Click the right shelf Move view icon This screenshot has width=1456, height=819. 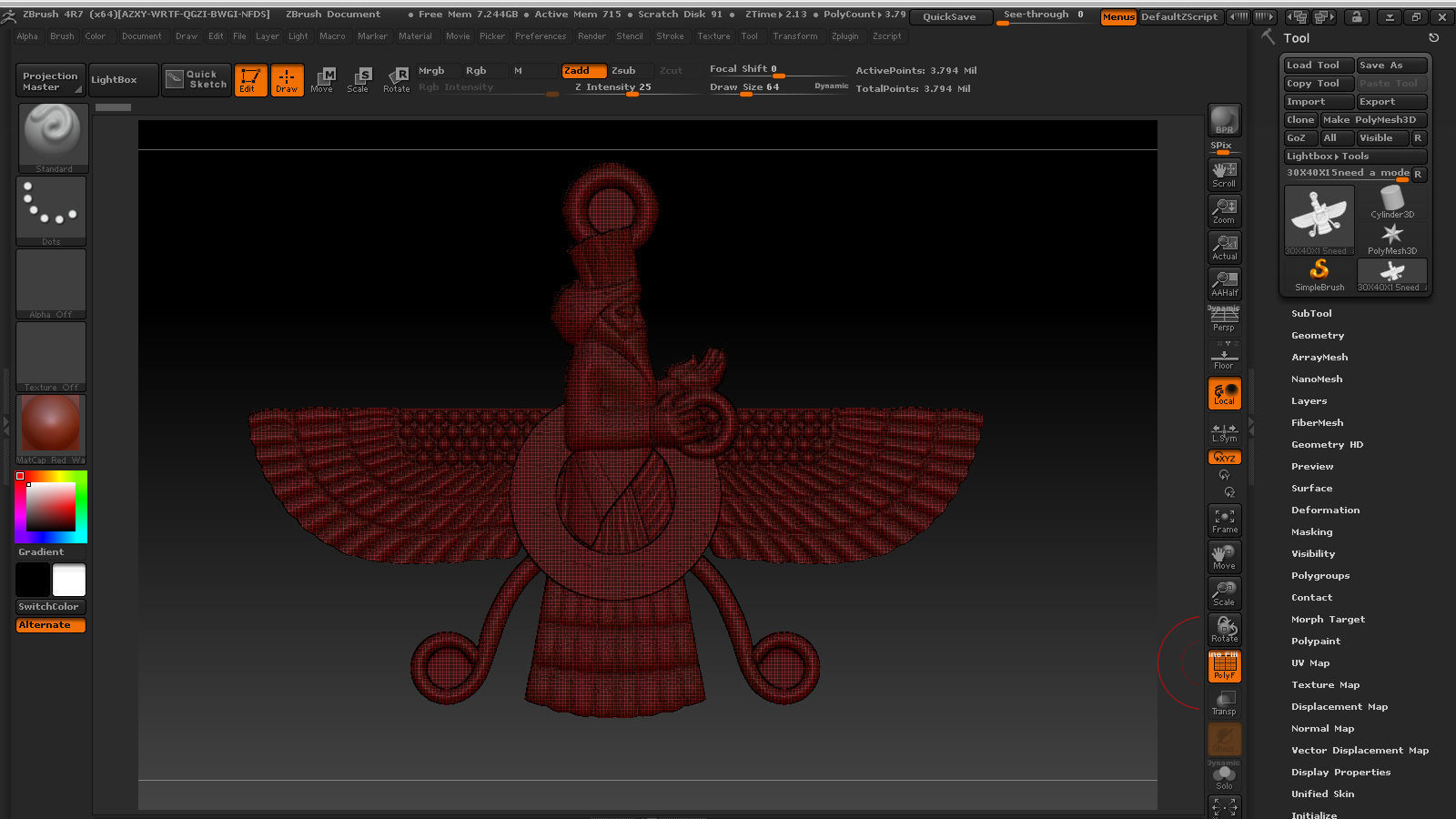pyautogui.click(x=1224, y=557)
